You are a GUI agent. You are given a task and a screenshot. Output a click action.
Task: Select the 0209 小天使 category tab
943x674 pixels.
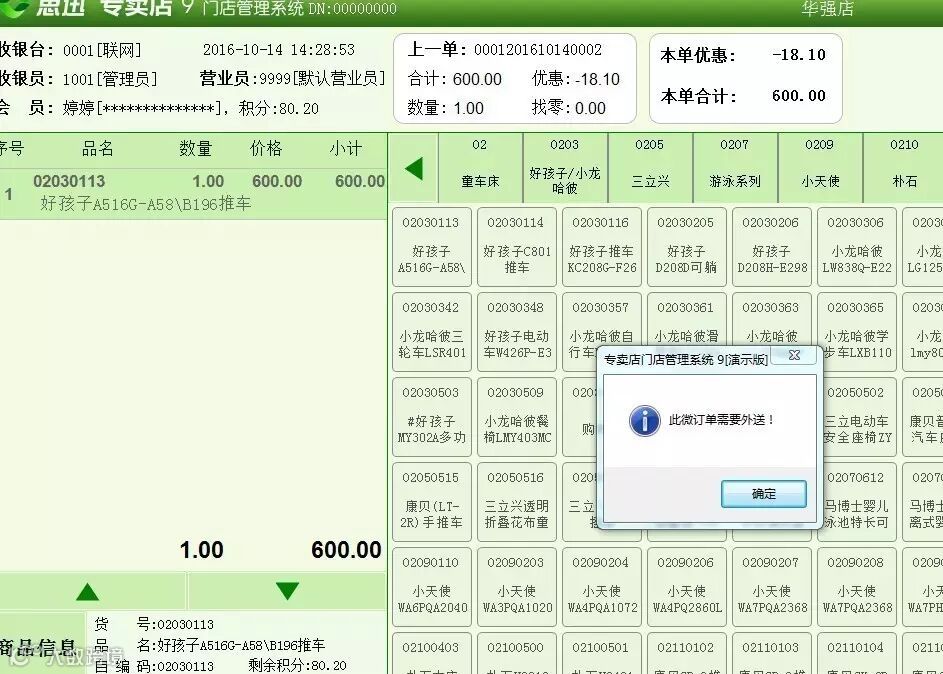820,168
